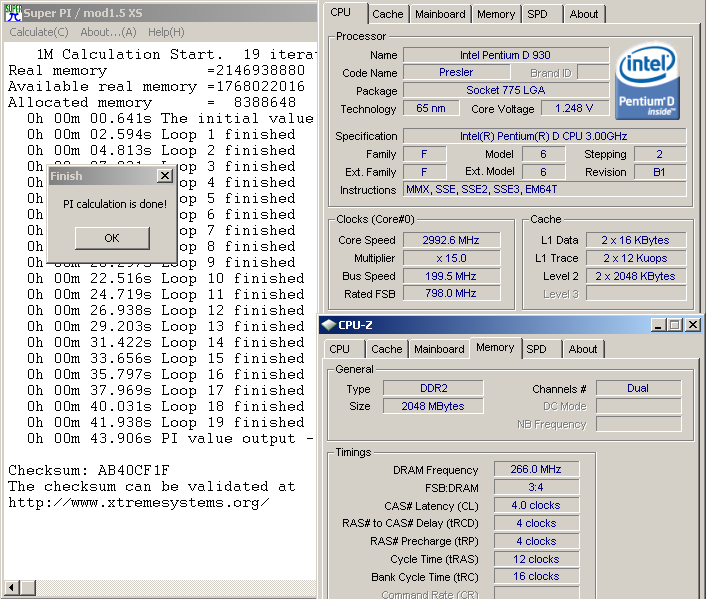Close the Finish dialog
This screenshot has width=706, height=599.
(165, 176)
